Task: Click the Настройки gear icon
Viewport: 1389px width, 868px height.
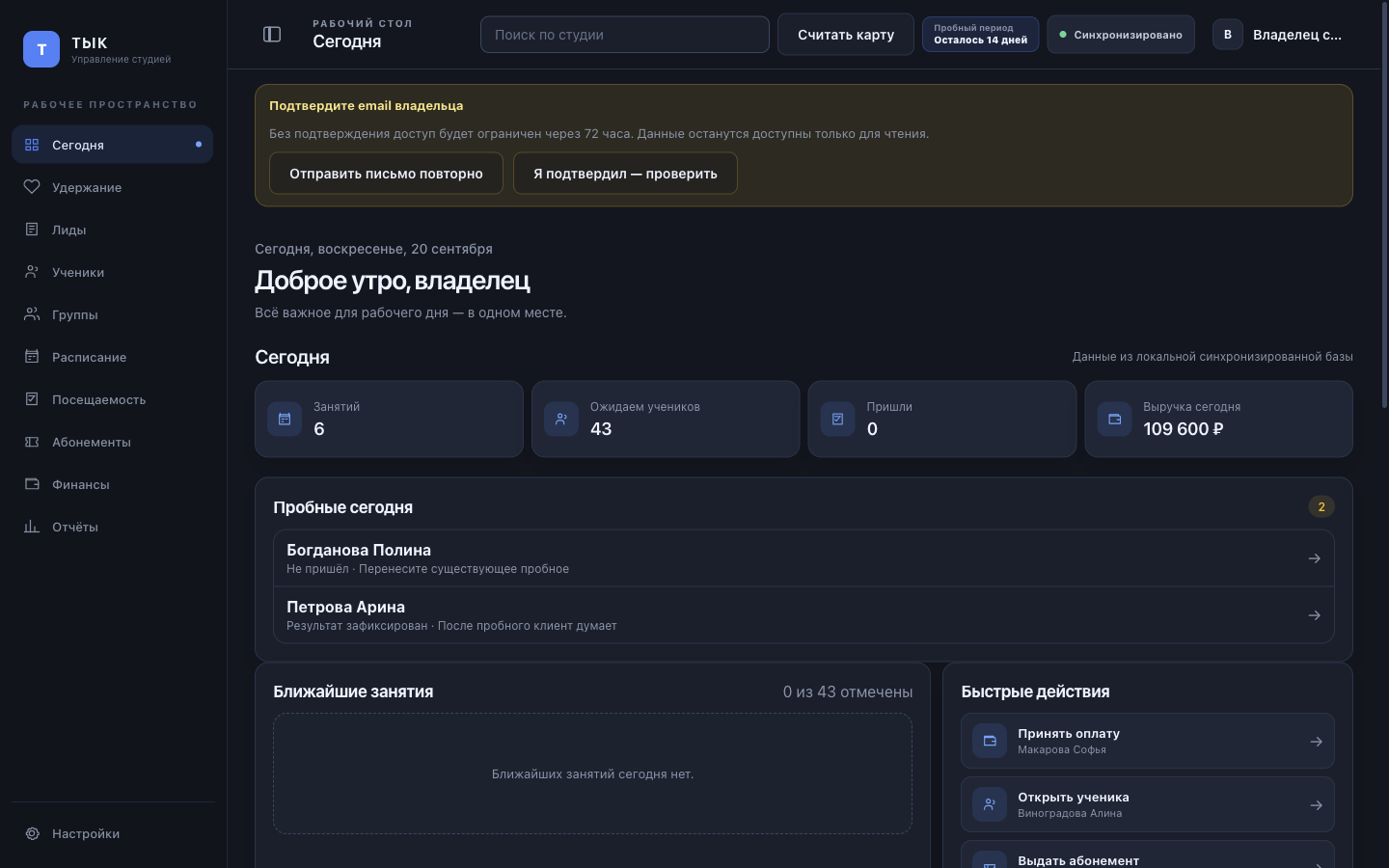Action: point(32,833)
